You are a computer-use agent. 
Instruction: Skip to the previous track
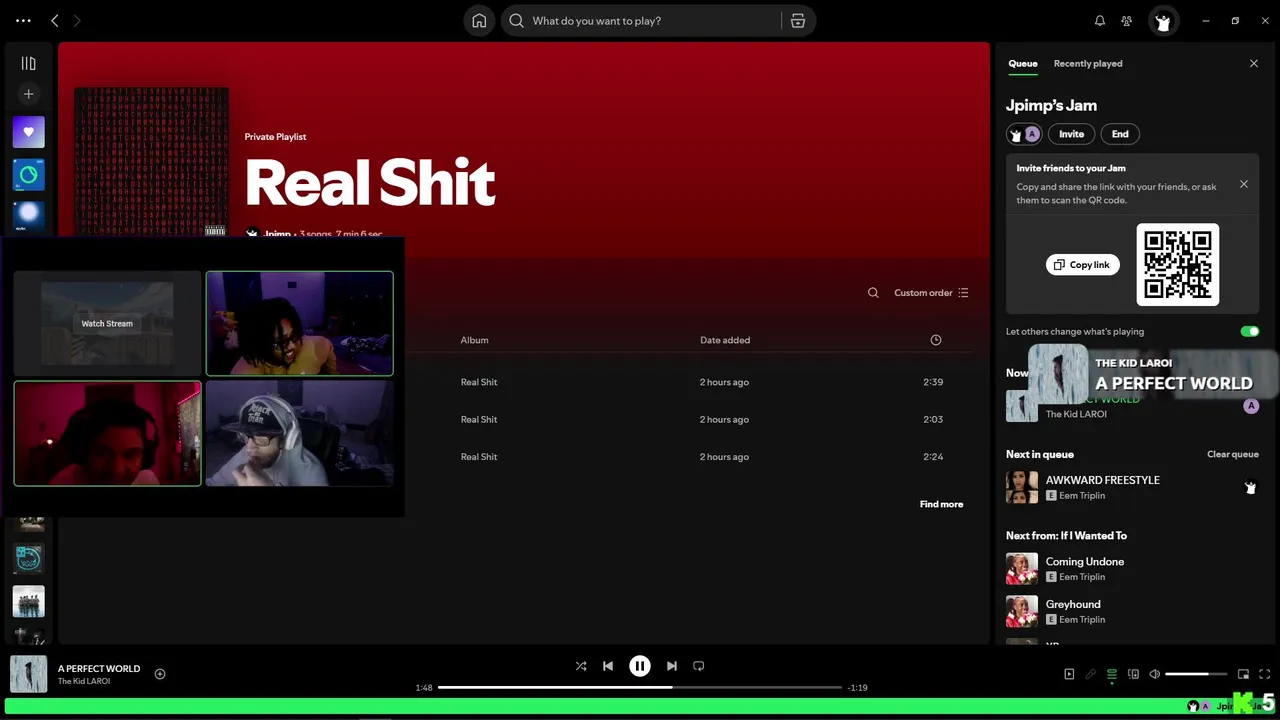pyautogui.click(x=608, y=666)
